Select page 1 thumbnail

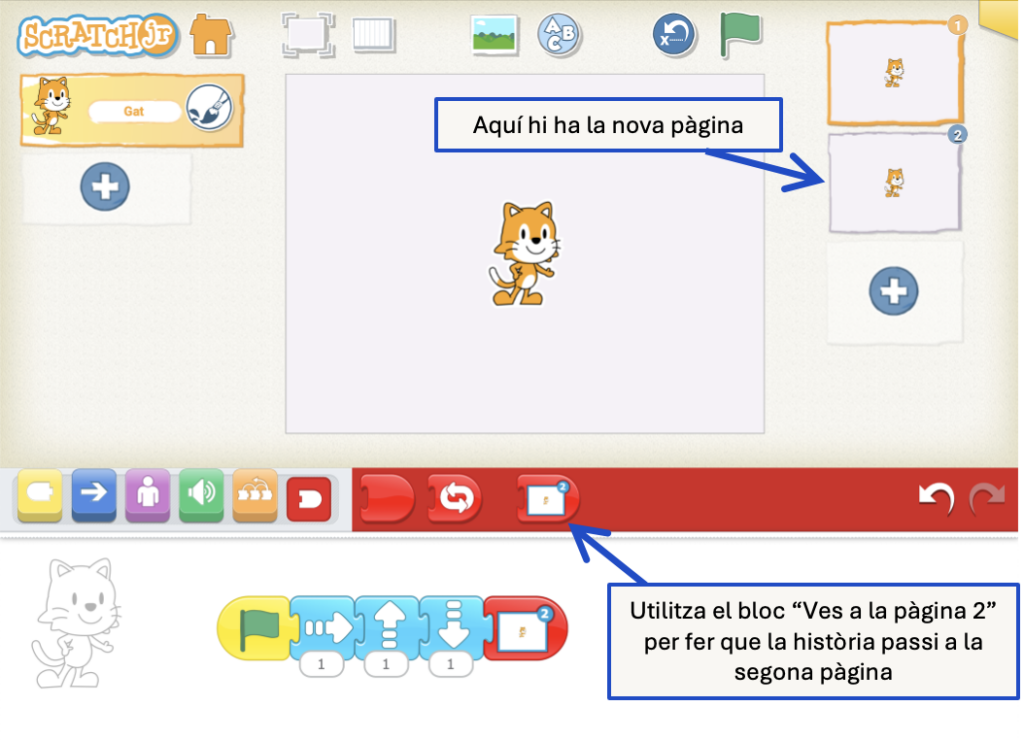coord(894,73)
